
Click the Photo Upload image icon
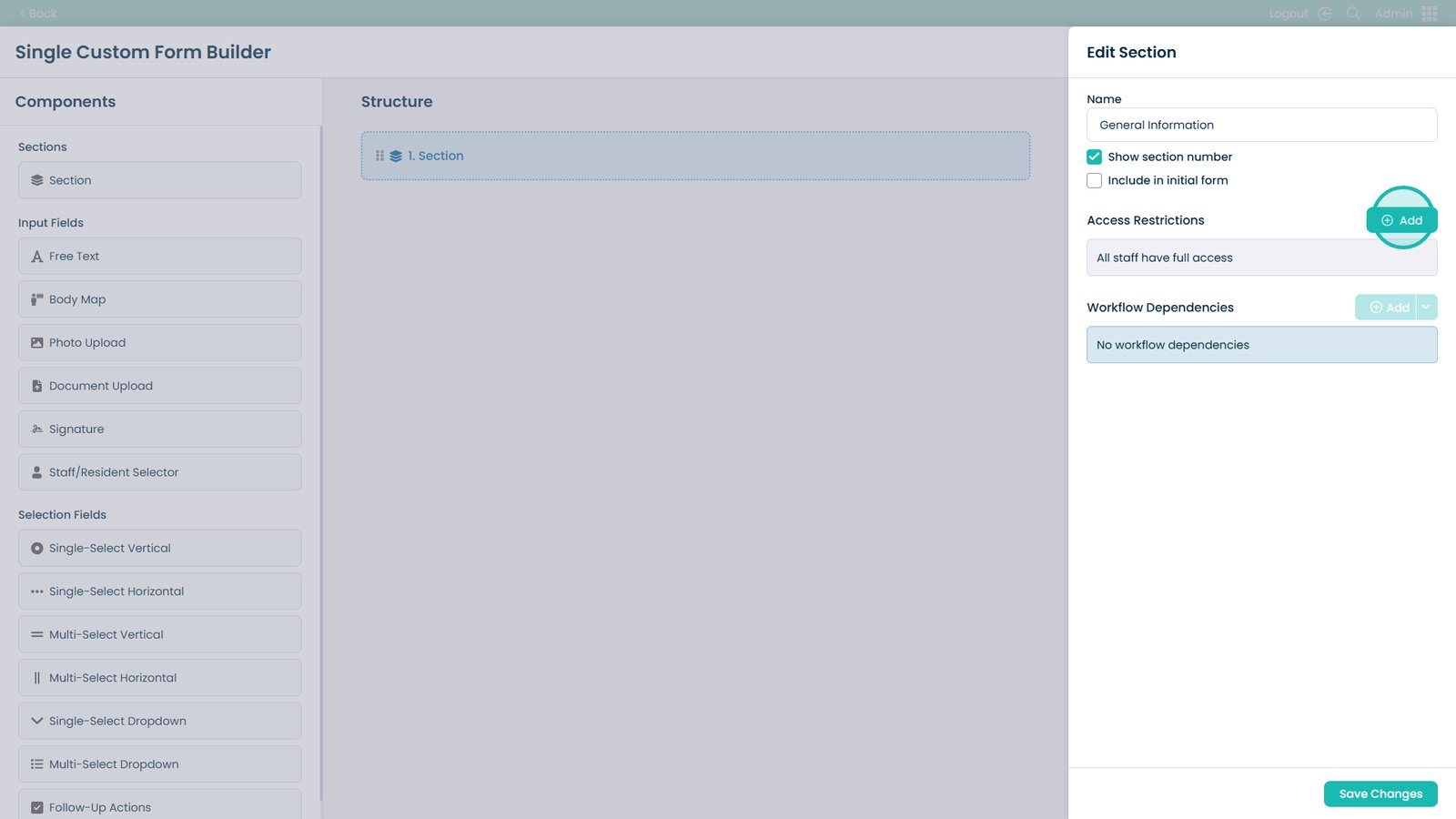[x=37, y=343]
